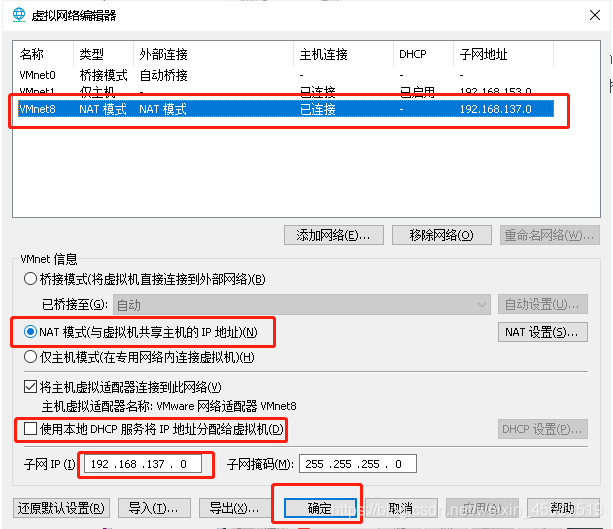The height and width of the screenshot is (529, 613).
Task: Click the 子网地址 column header
Action: pos(504,54)
